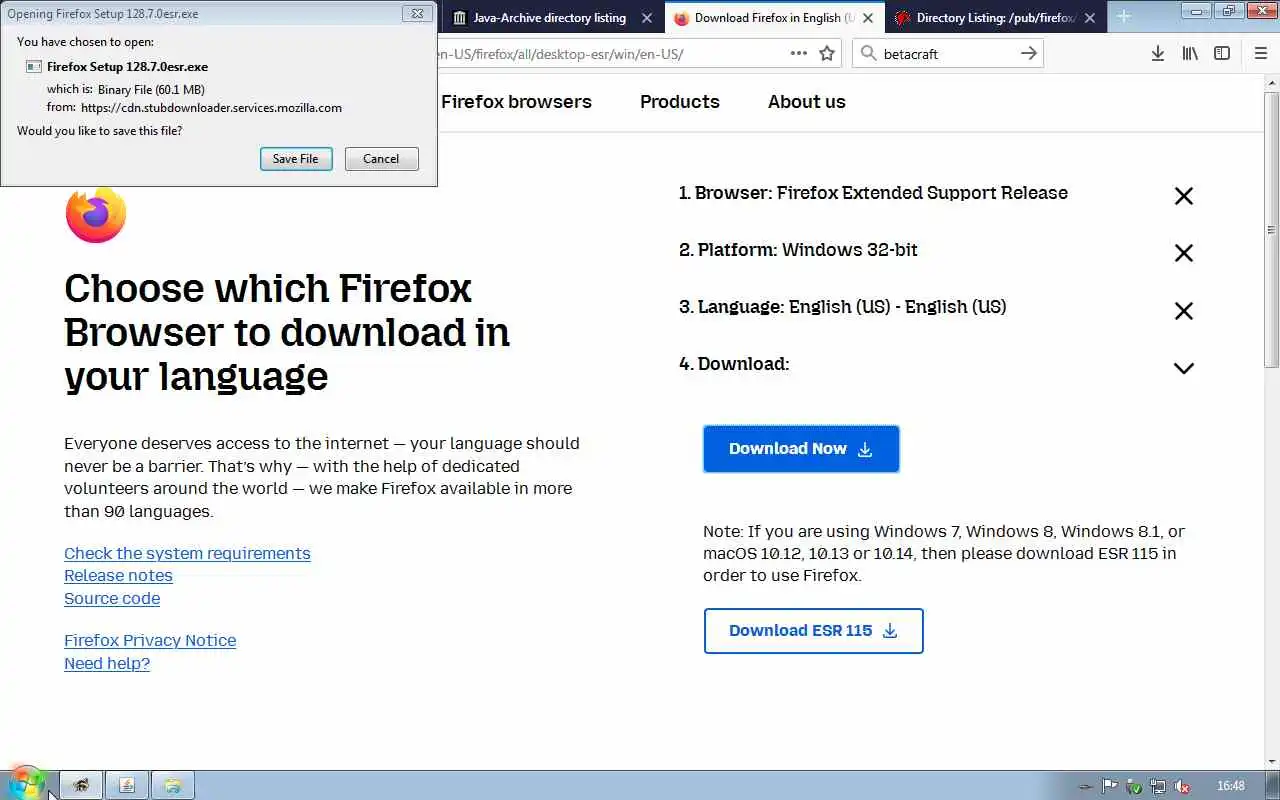Click the search go arrow
1280x800 pixels.
[x=1029, y=53]
